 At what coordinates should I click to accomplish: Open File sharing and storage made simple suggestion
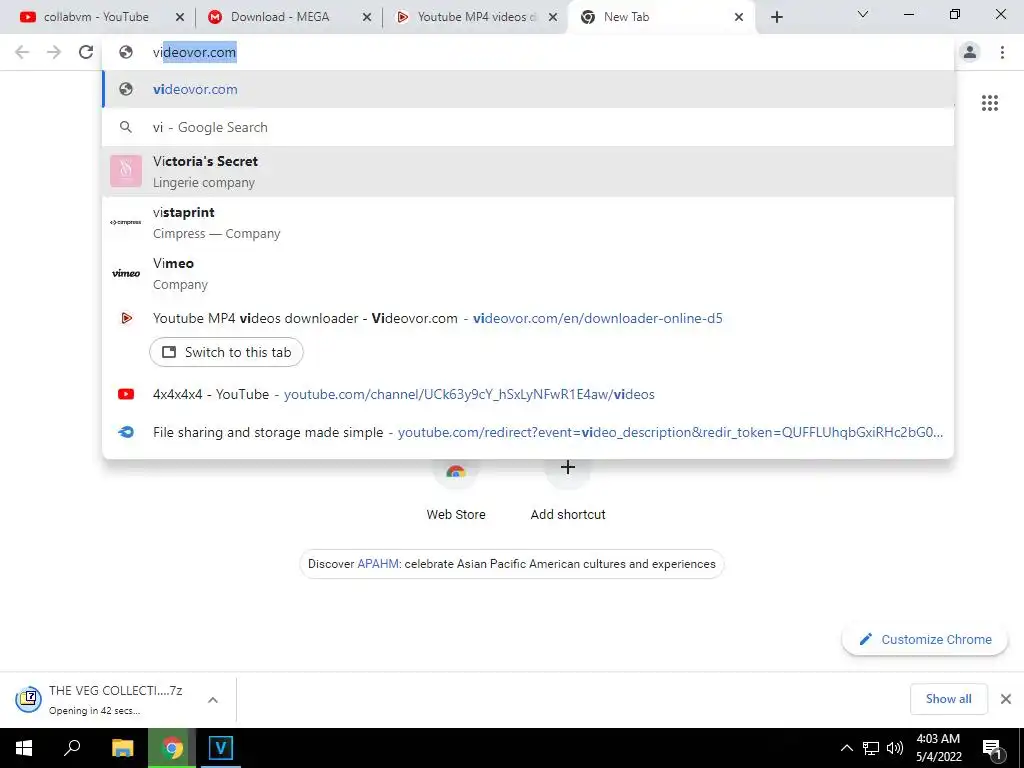[528, 432]
